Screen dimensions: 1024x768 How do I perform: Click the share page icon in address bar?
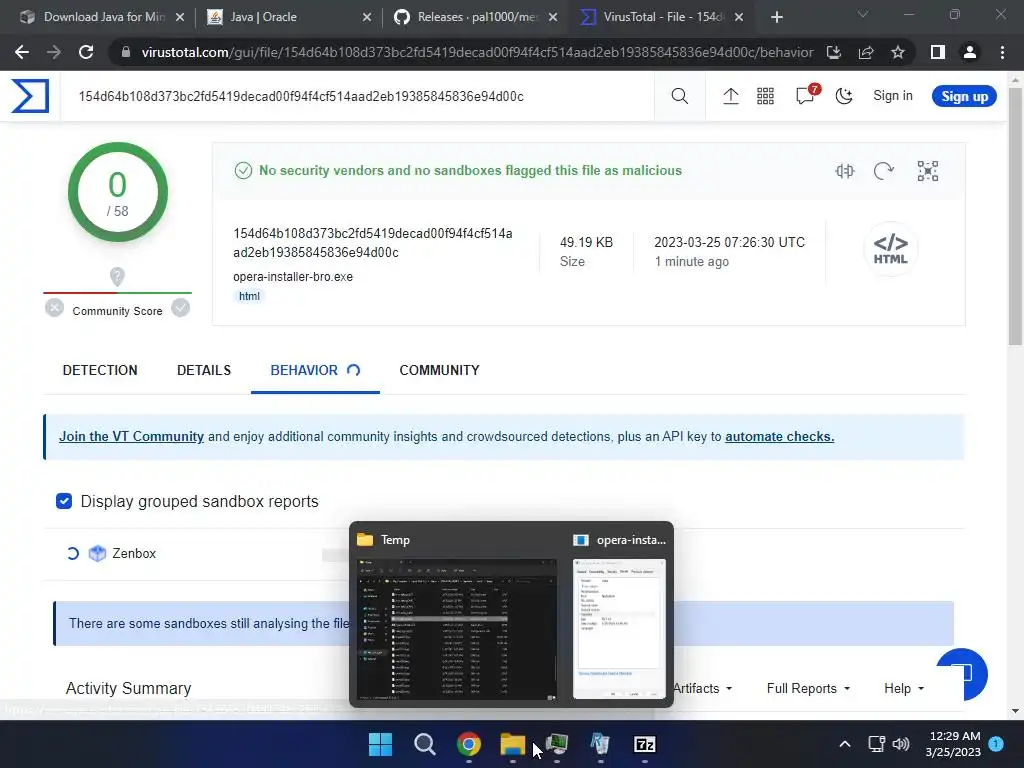pyautogui.click(x=866, y=52)
